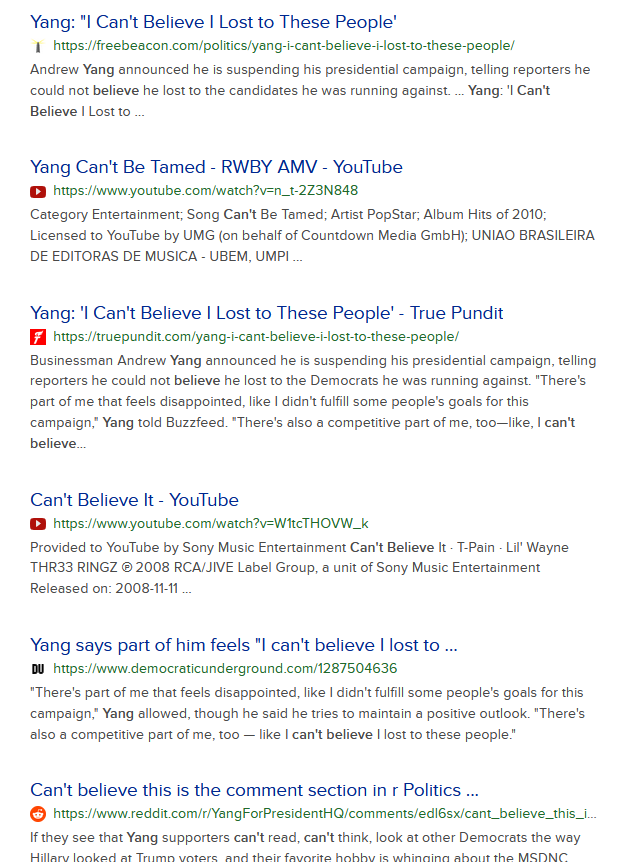Open Yang Can't Be Tamed RWBY AMV result
The height and width of the screenshot is (862, 623).
click(216, 167)
